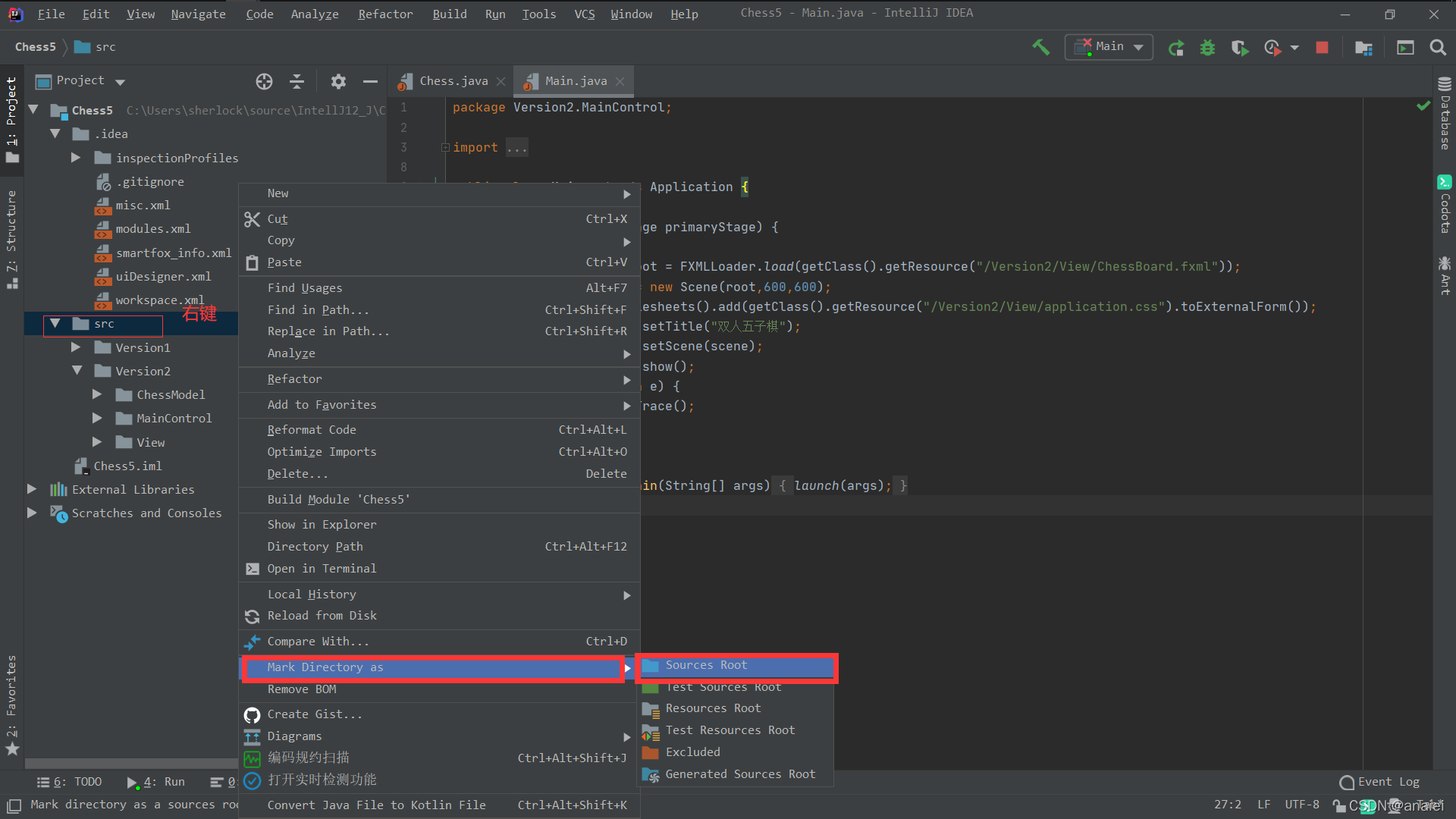This screenshot has height=819, width=1456.
Task: Open the Search Everywhere magnifier icon
Action: coord(1438,47)
